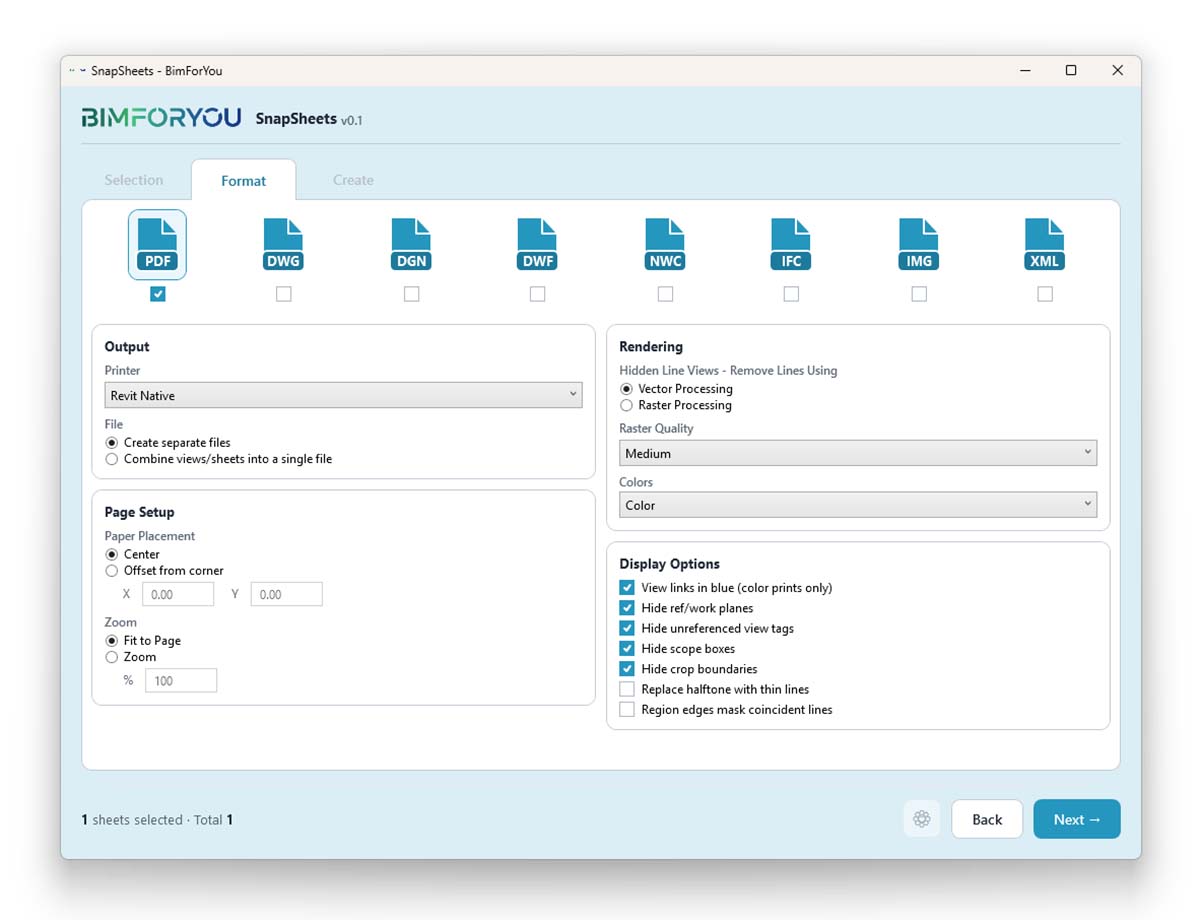Check the IFC format checkbox
The image size is (1200, 920).
click(791, 294)
